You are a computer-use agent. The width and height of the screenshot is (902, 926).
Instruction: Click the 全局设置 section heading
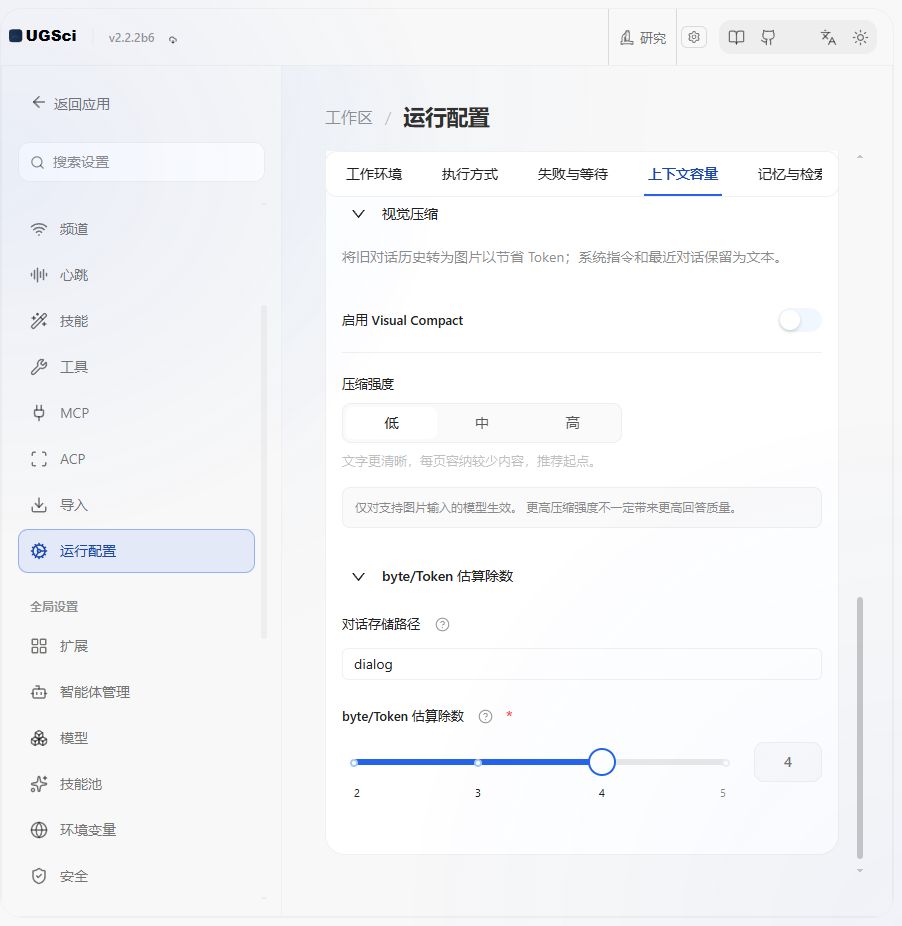pyautogui.click(x=54, y=607)
